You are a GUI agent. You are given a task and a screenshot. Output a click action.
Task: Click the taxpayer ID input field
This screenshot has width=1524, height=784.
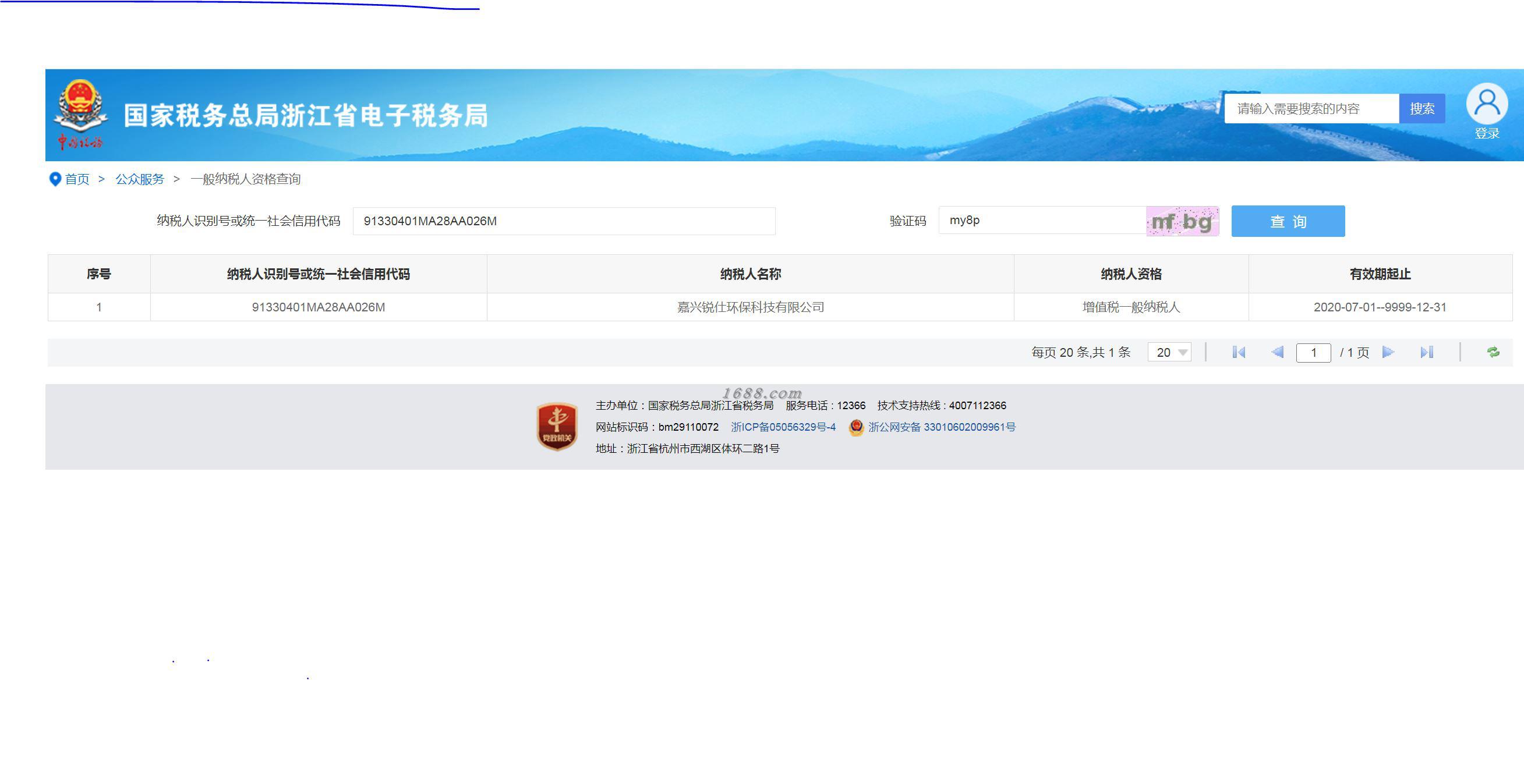pos(563,221)
